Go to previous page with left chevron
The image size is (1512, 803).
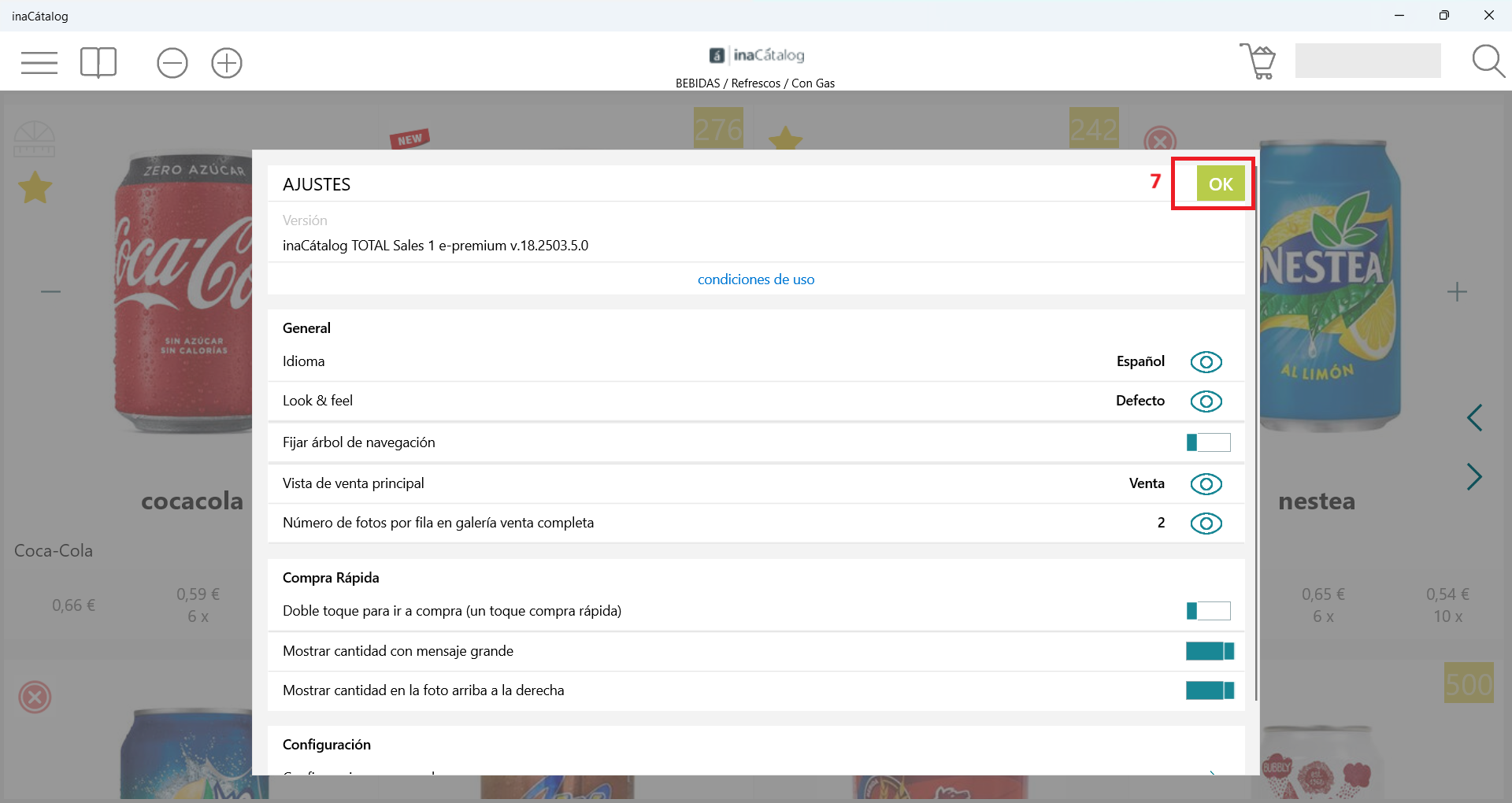tap(1475, 417)
